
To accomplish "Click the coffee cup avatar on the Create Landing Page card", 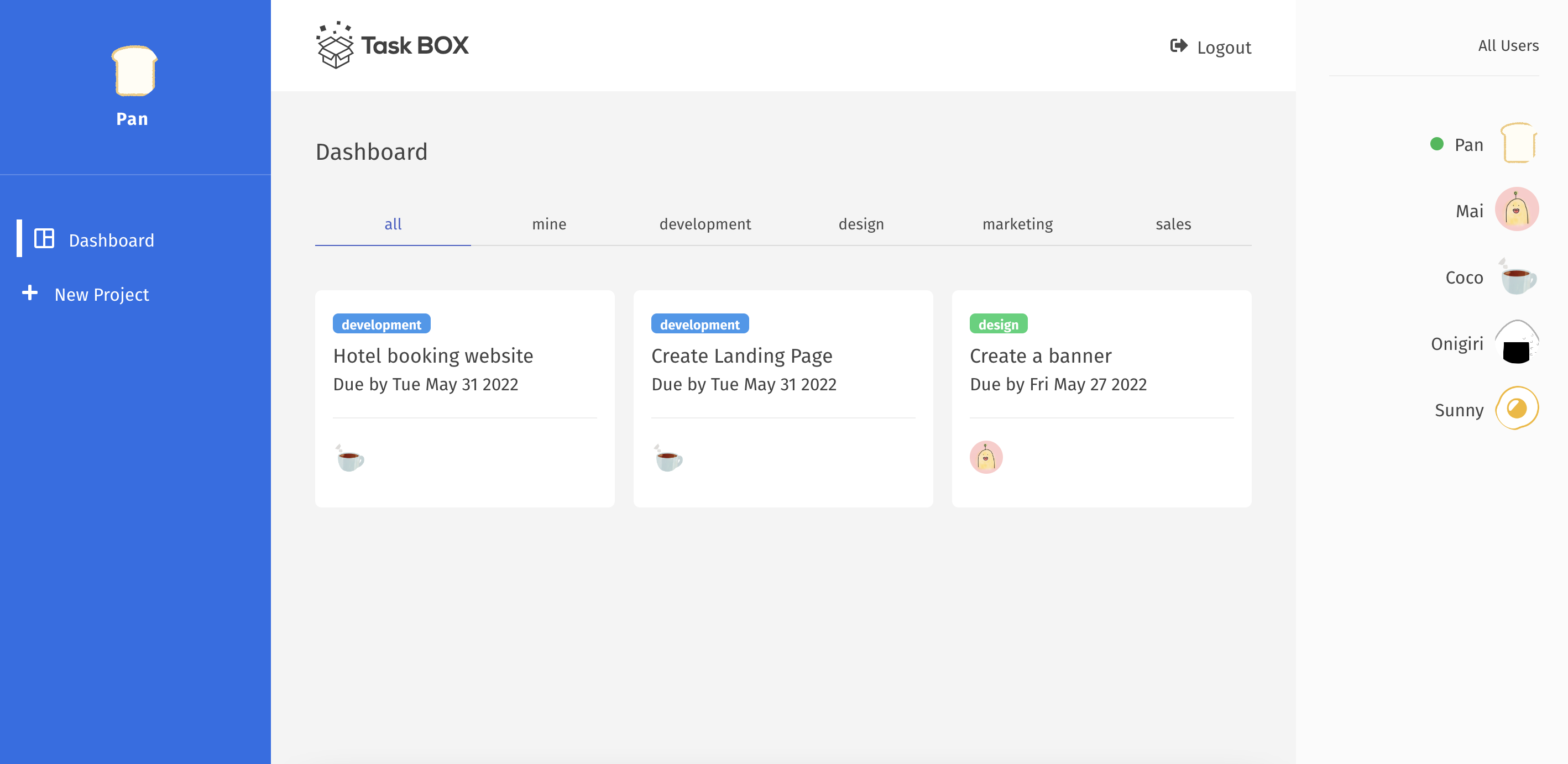I will click(668, 458).
